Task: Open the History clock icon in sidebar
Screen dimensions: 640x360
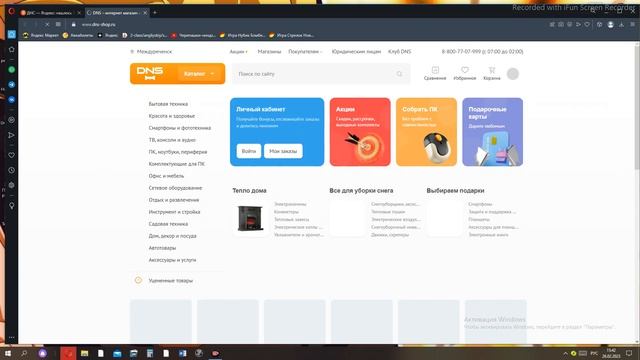Action: pyautogui.click(x=11, y=170)
